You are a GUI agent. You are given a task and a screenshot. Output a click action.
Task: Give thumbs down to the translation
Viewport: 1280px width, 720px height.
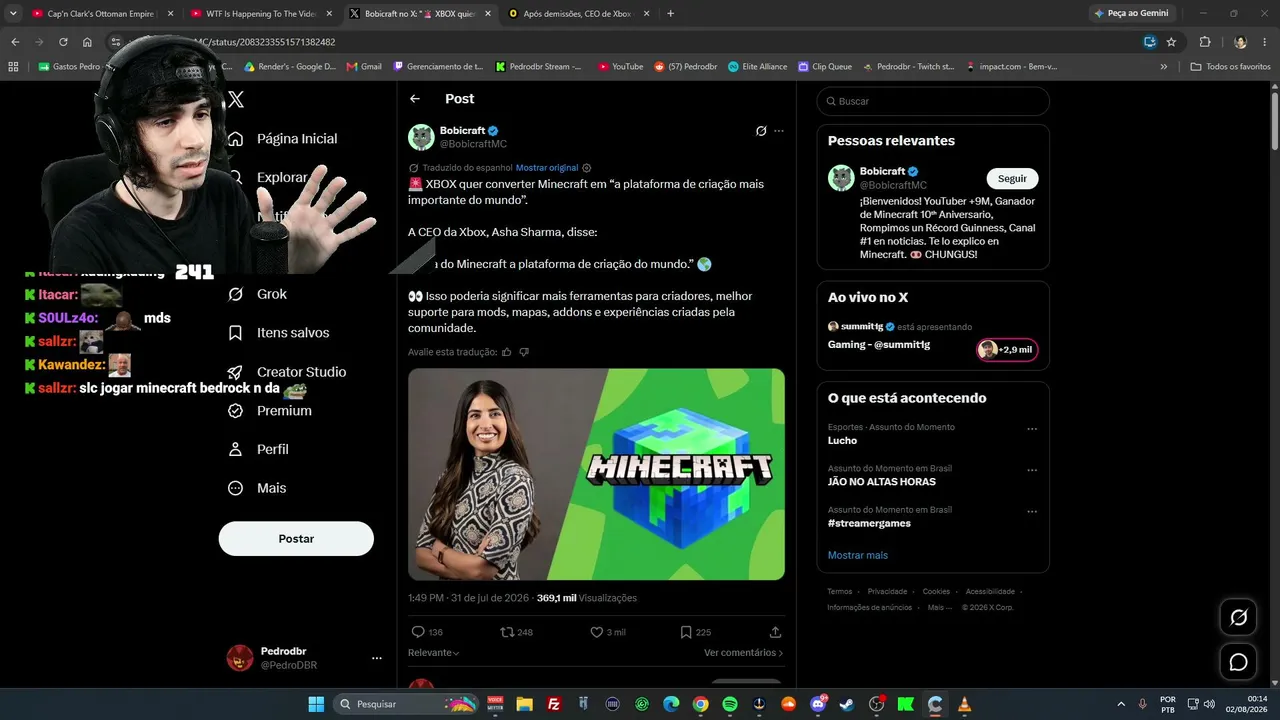tap(524, 352)
